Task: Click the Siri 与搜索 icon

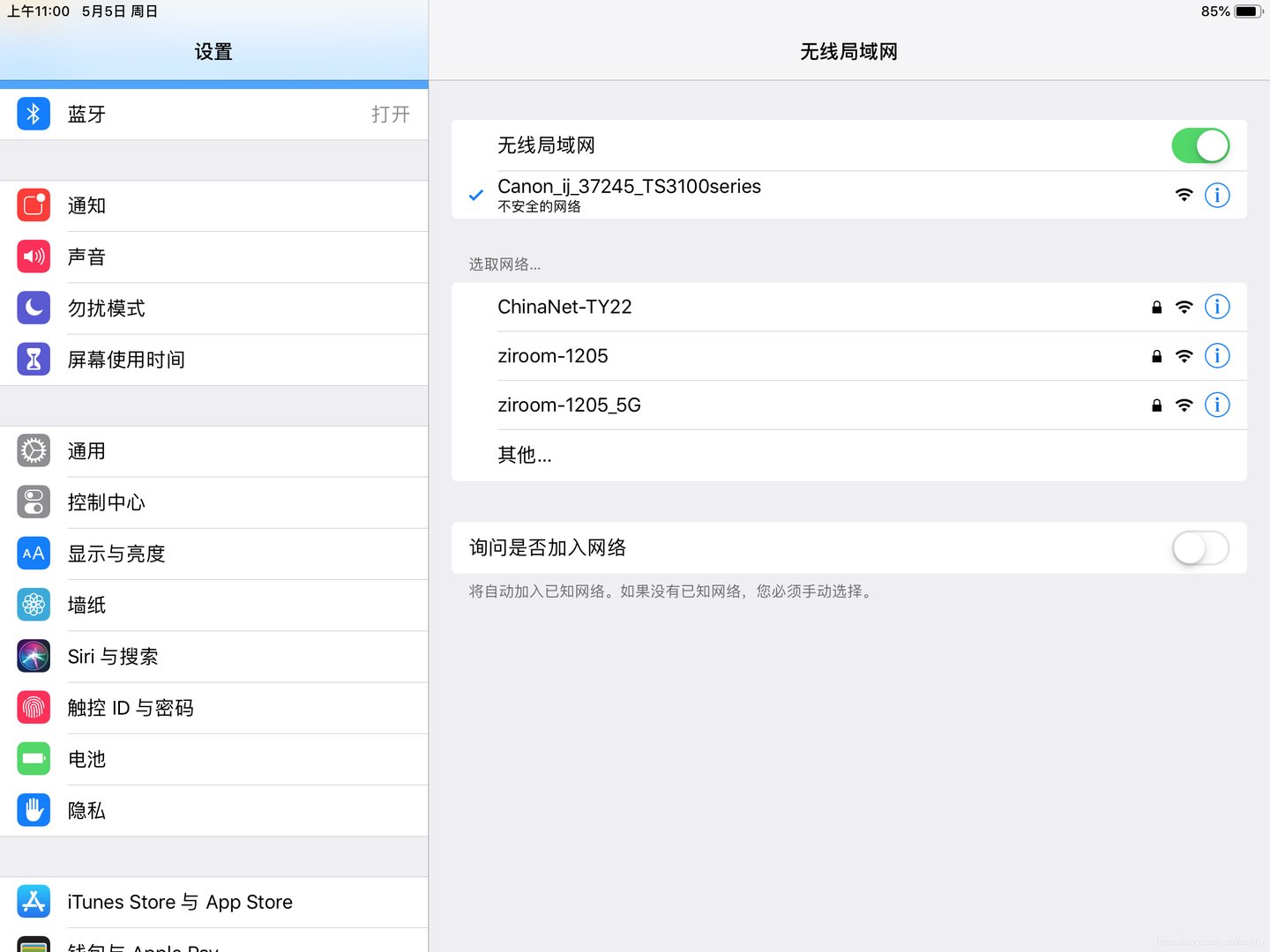Action: click(33, 656)
